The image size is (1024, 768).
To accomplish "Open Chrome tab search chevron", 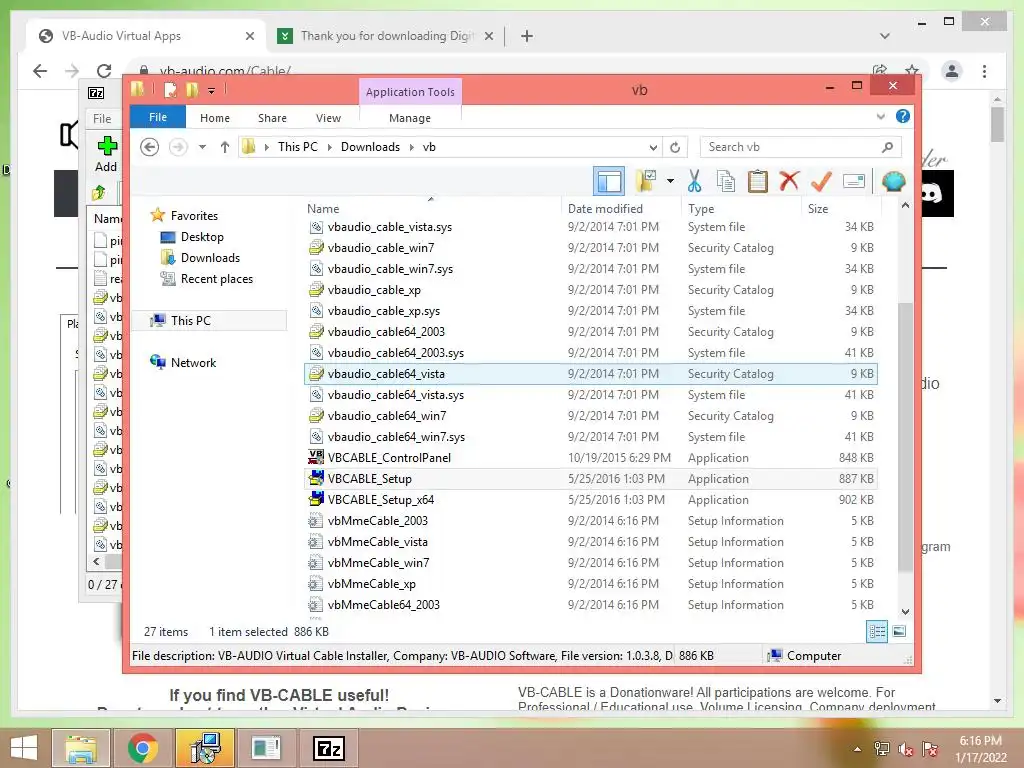I will (x=884, y=36).
